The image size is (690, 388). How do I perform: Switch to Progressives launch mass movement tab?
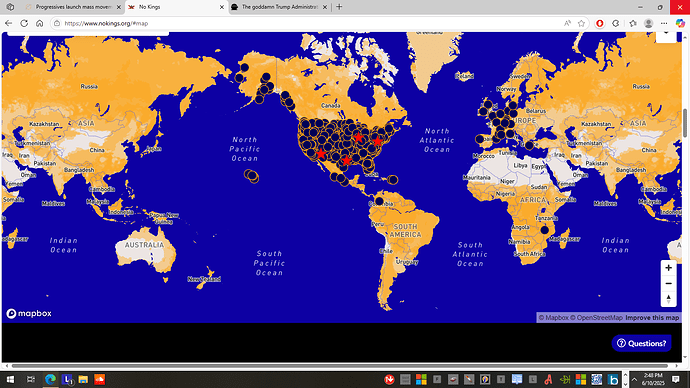[73, 7]
